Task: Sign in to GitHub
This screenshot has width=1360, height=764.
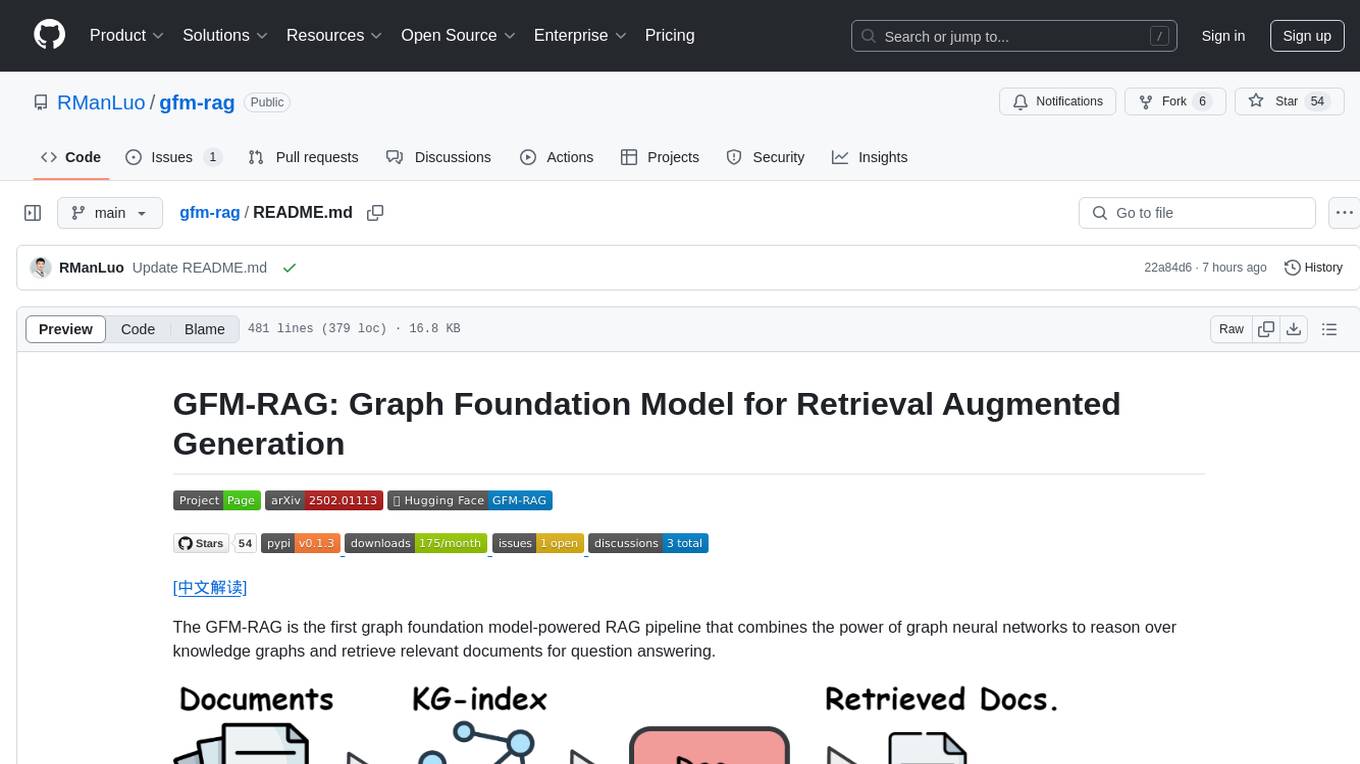Action: [1223, 36]
